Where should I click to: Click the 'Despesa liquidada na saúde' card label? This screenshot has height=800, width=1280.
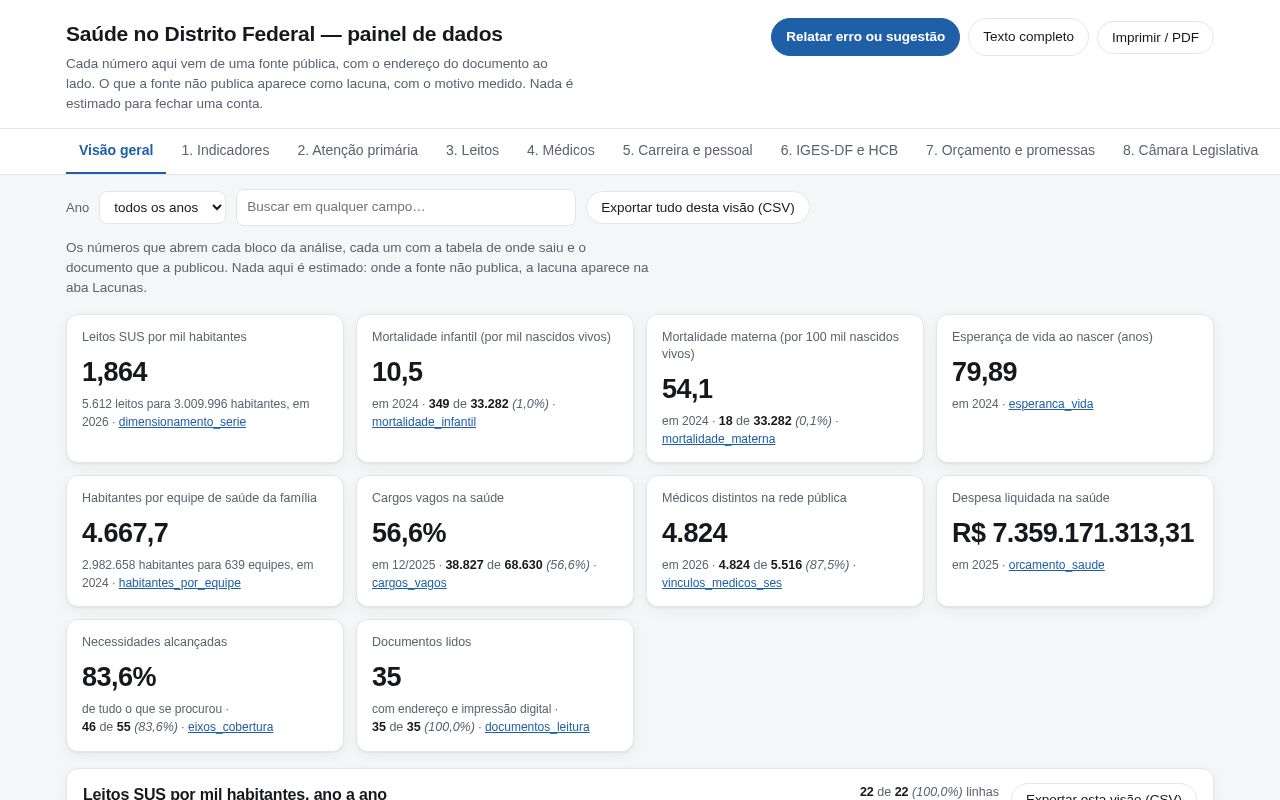coord(1031,498)
